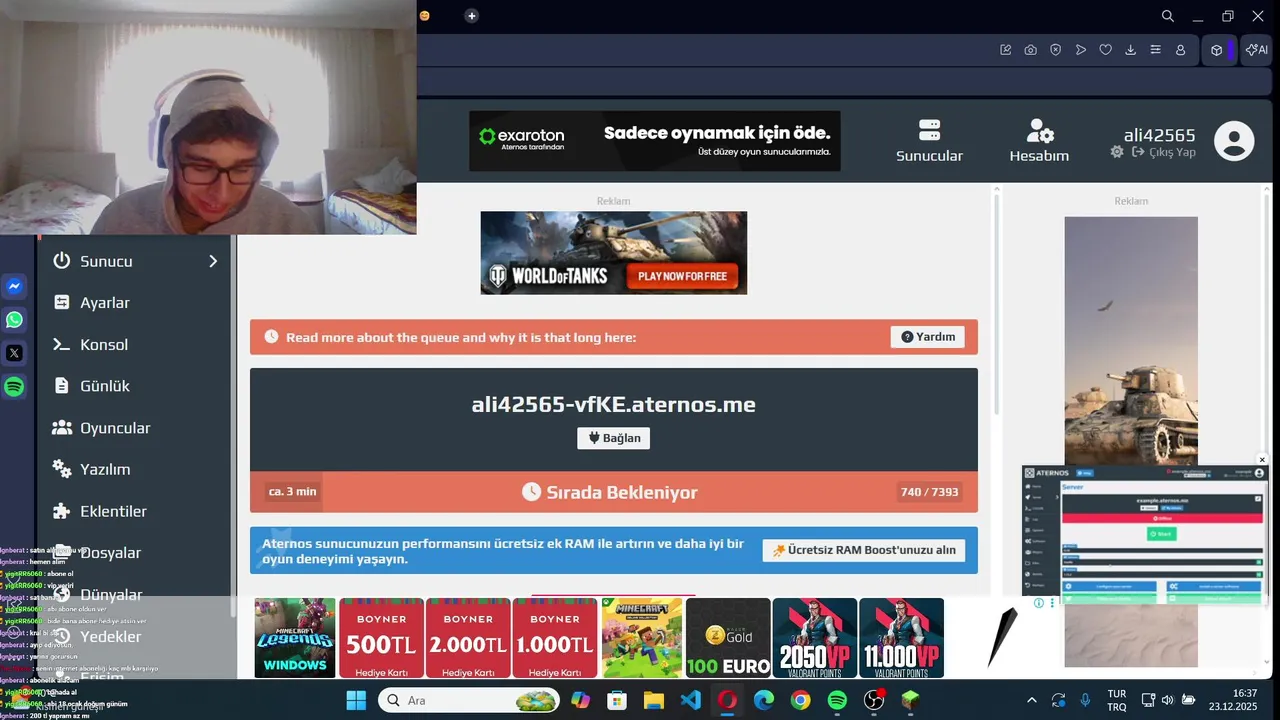Click the Minecraft Legends Windows ad tile

click(295, 638)
